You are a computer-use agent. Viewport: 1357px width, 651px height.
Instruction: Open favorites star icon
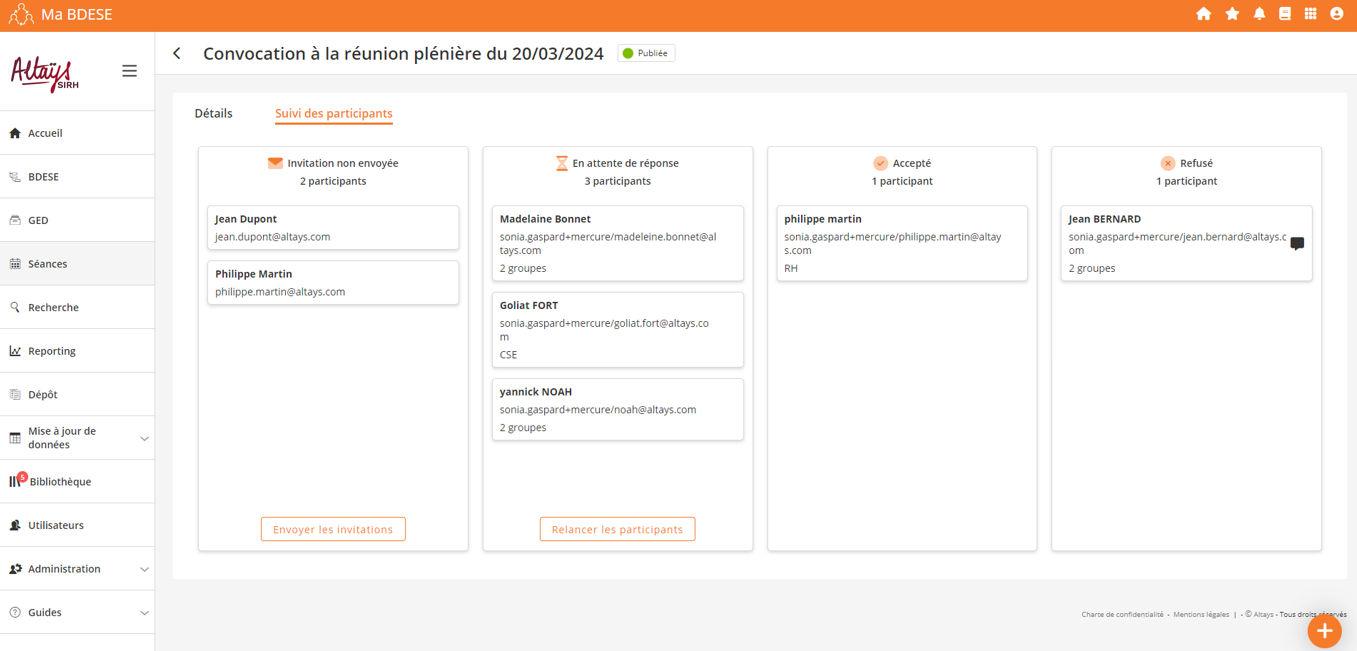[x=1232, y=14]
